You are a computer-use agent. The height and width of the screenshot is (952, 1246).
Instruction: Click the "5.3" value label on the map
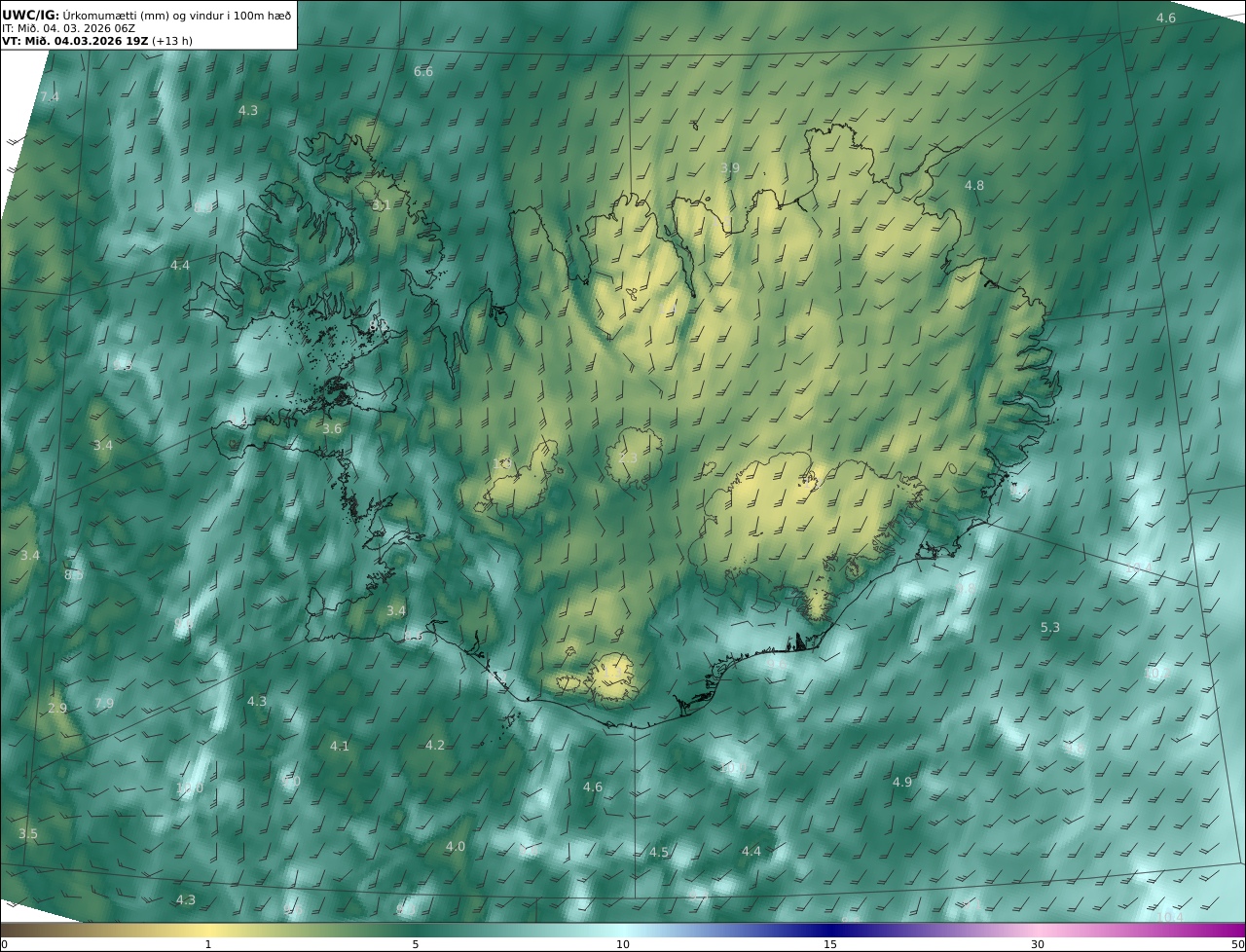tap(1050, 628)
